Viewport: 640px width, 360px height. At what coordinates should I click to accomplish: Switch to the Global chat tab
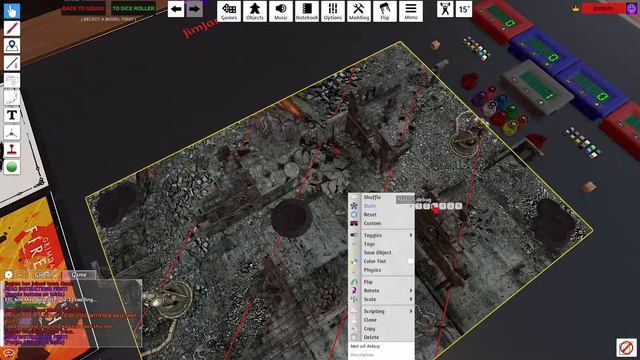click(44, 275)
